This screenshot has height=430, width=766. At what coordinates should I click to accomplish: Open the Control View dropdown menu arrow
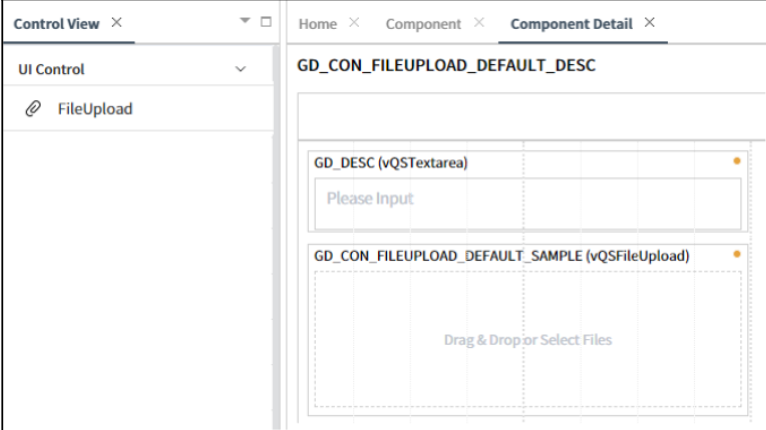(245, 21)
